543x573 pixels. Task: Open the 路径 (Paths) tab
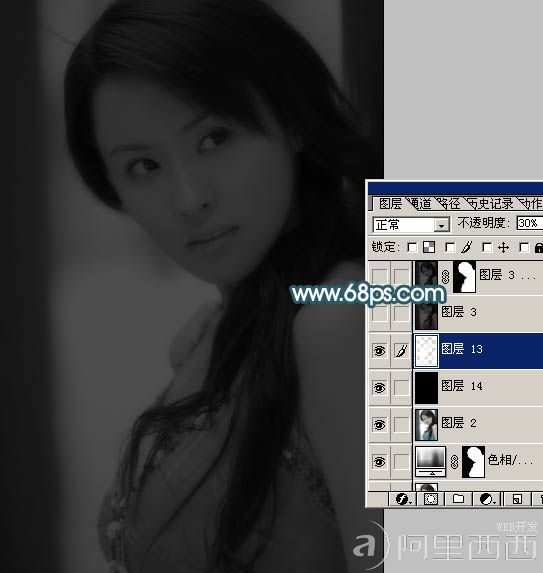tap(450, 204)
